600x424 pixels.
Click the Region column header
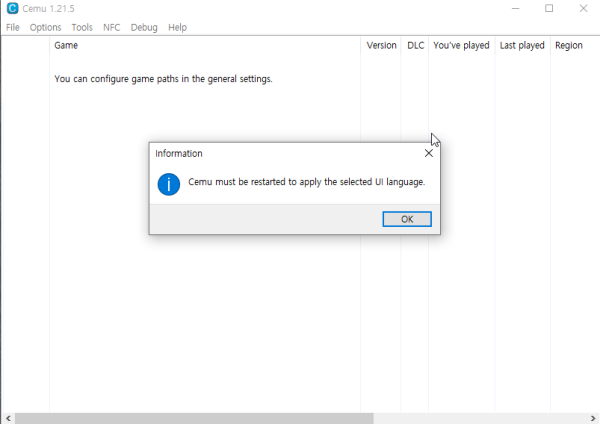(x=569, y=46)
